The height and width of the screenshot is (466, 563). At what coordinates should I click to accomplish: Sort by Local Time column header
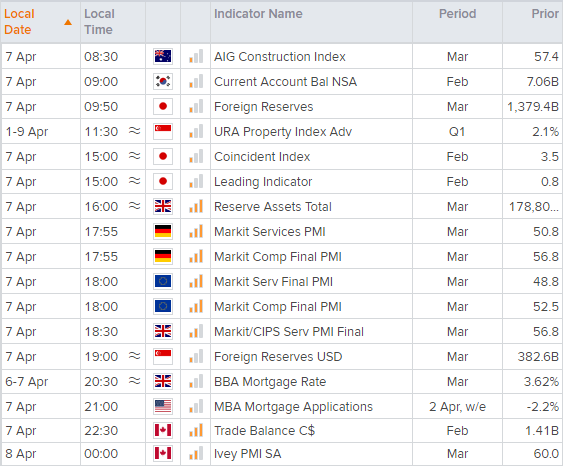pyautogui.click(x=99, y=22)
